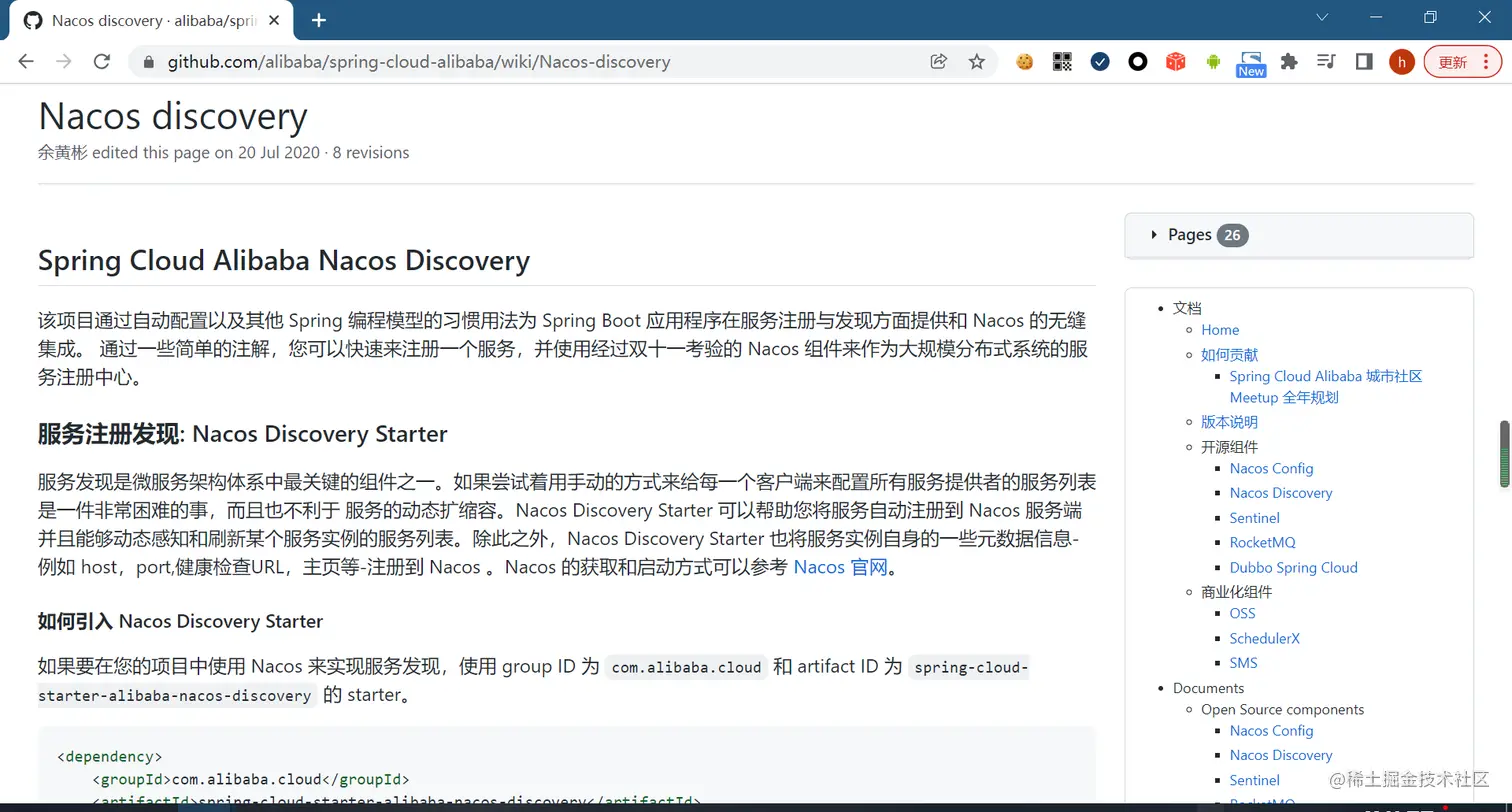
Task: Open the 如何贡献 sidebar link
Action: coord(1229,355)
